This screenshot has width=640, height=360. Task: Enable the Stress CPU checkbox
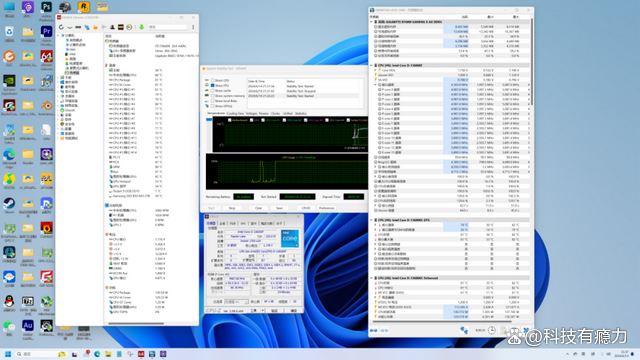click(x=213, y=80)
